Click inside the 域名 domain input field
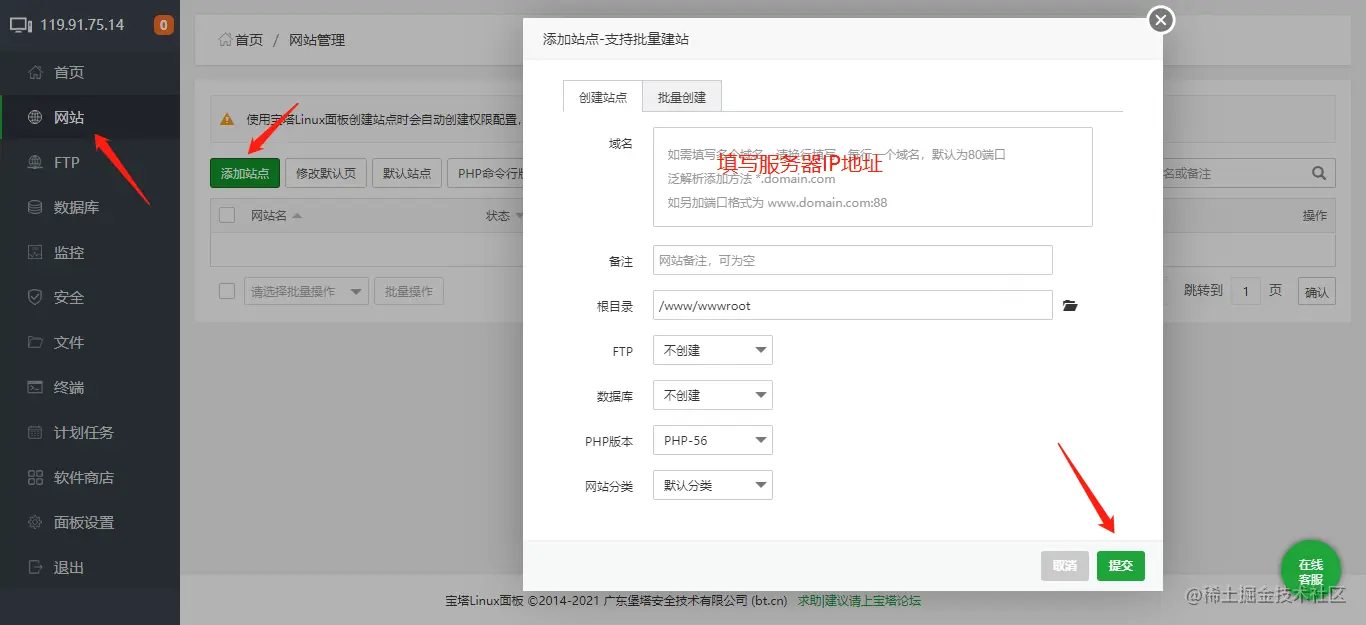Image resolution: width=1366 pixels, height=625 pixels. tap(872, 175)
